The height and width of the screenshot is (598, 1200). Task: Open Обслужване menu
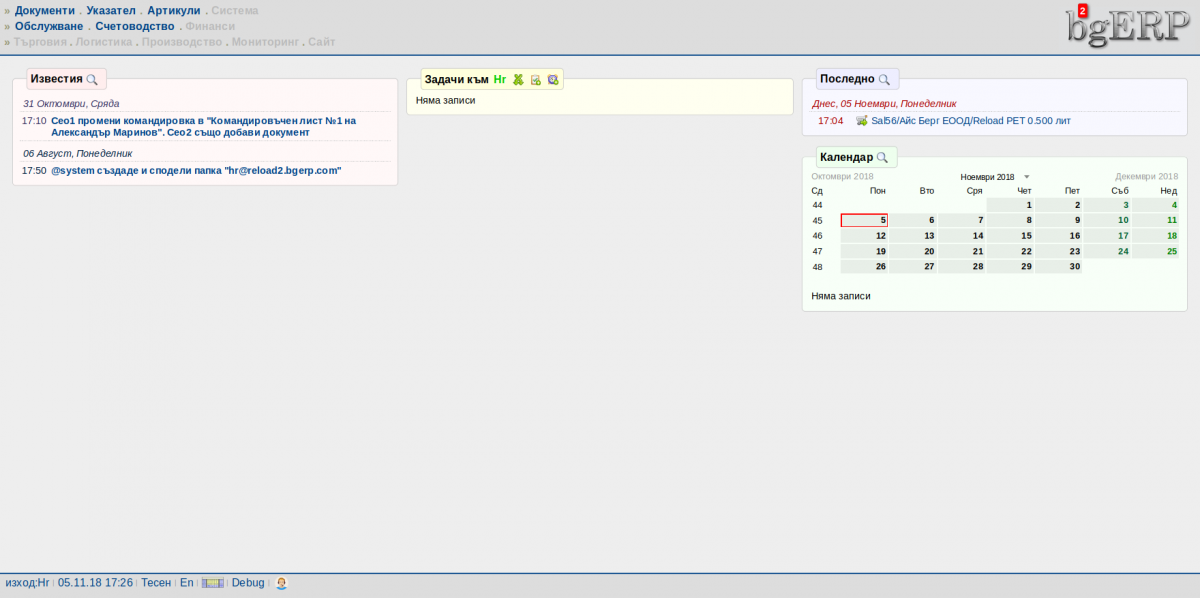point(49,26)
